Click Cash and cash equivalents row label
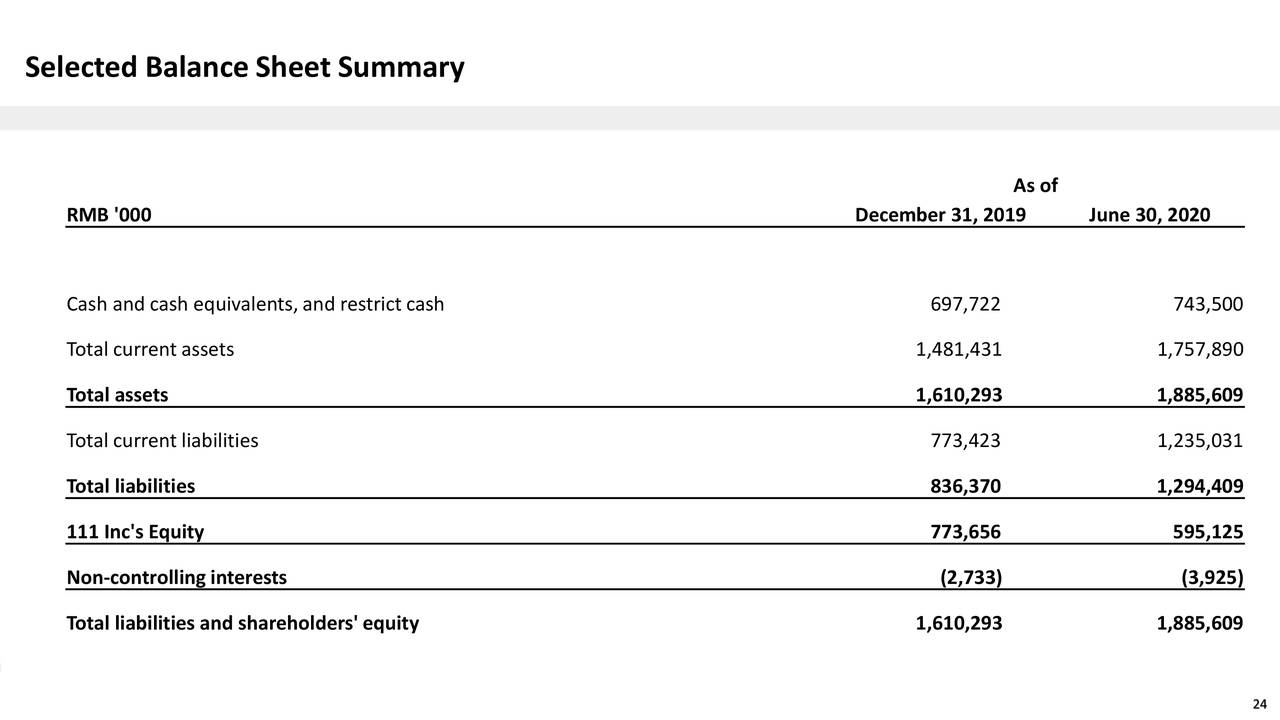Screen dimensions: 1280x720 pos(255,304)
